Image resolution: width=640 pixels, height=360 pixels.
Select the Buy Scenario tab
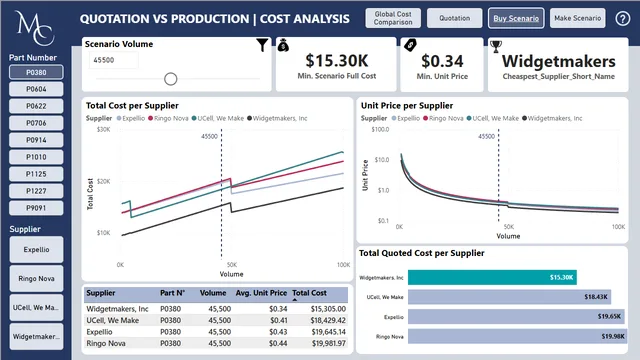tap(516, 18)
